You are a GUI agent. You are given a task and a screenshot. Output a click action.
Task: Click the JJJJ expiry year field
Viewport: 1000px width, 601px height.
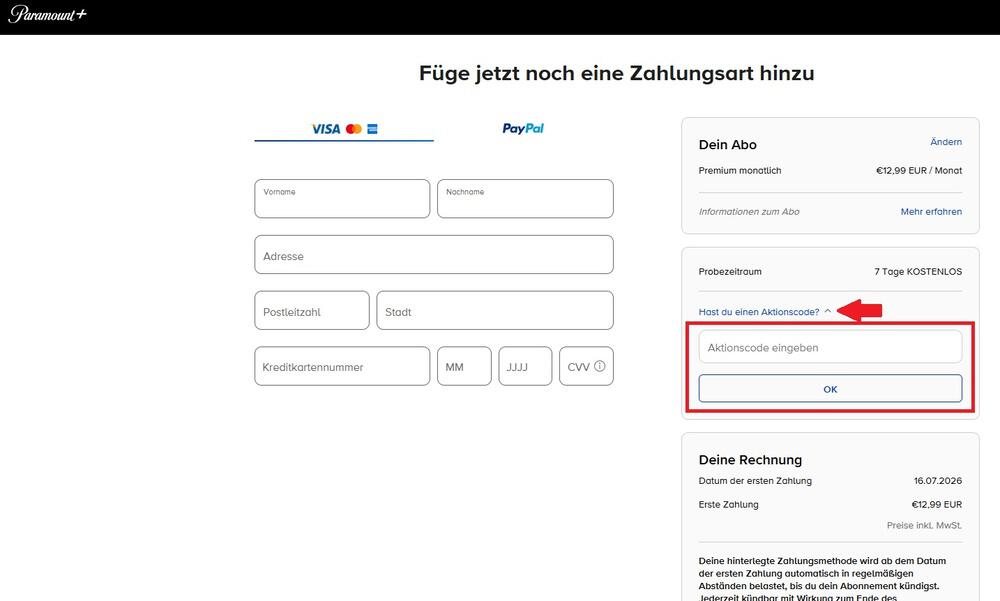(x=525, y=366)
